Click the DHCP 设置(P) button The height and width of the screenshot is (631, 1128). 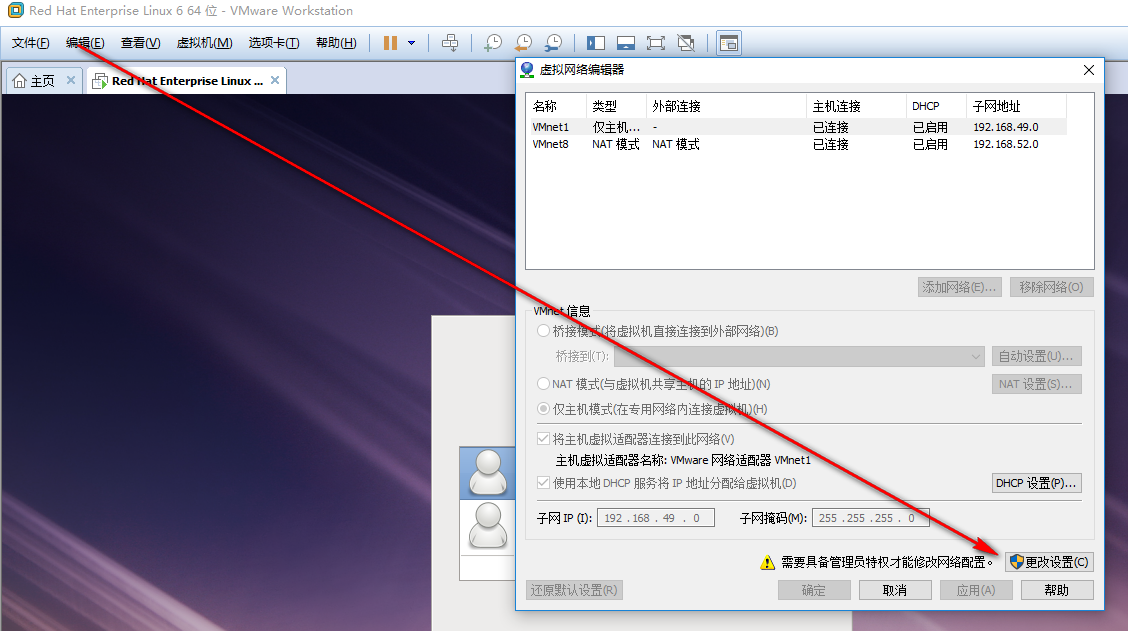[x=1036, y=483]
